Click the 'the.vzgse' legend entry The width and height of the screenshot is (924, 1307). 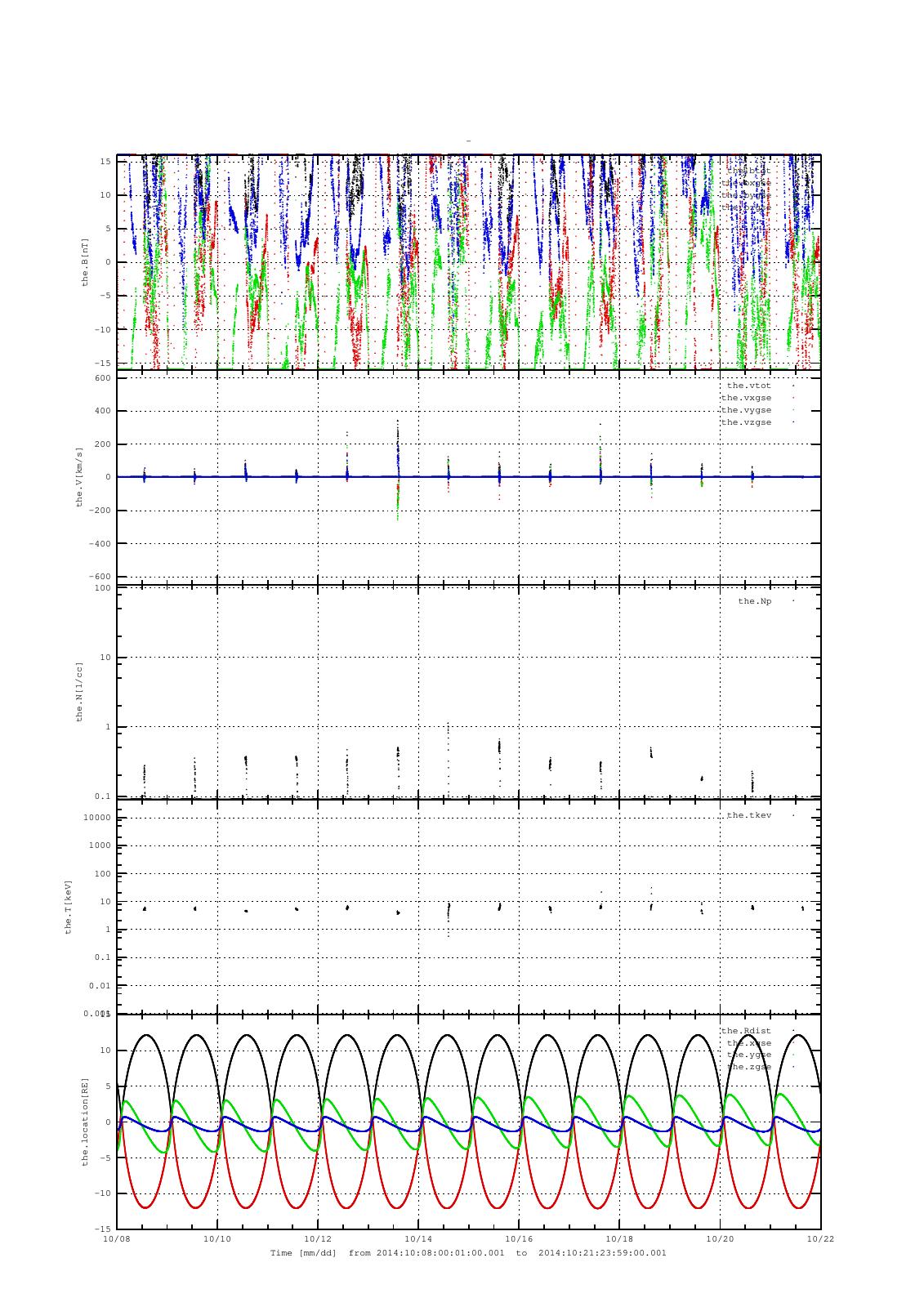pos(746,422)
